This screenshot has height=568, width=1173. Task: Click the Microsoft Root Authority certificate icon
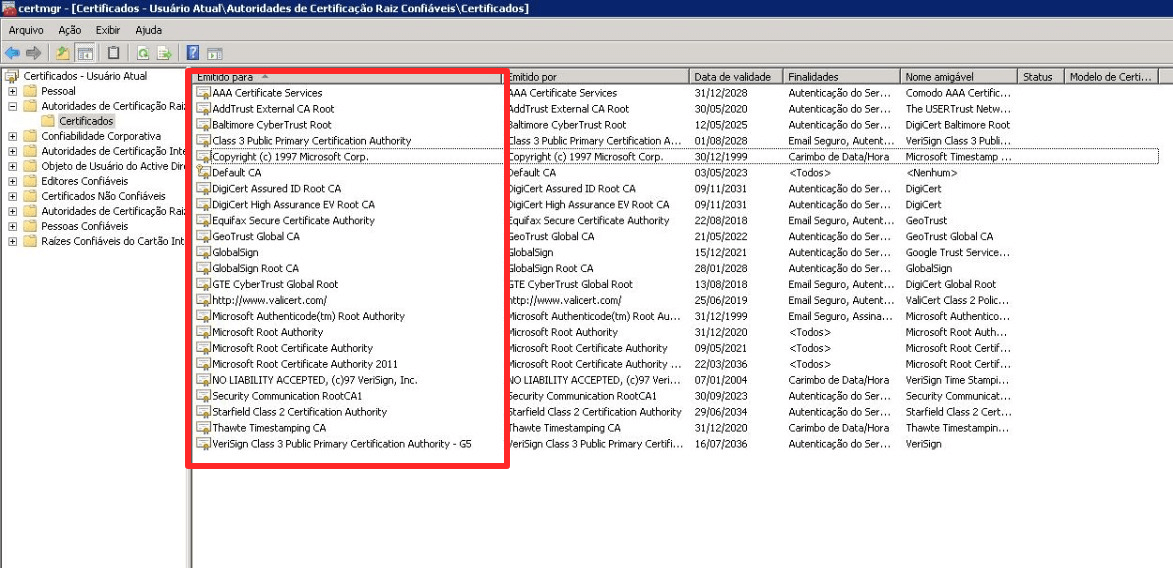[x=203, y=332]
